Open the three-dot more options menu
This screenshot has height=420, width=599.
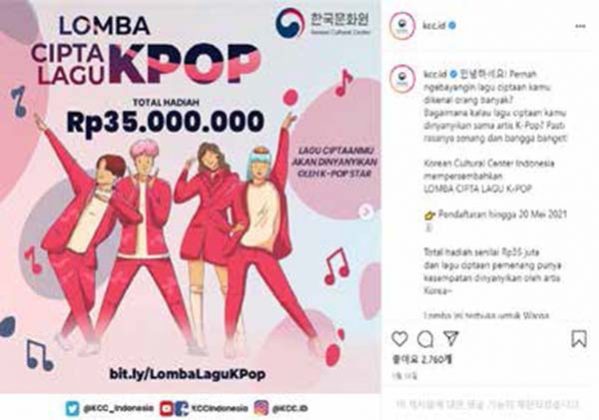click(x=580, y=26)
